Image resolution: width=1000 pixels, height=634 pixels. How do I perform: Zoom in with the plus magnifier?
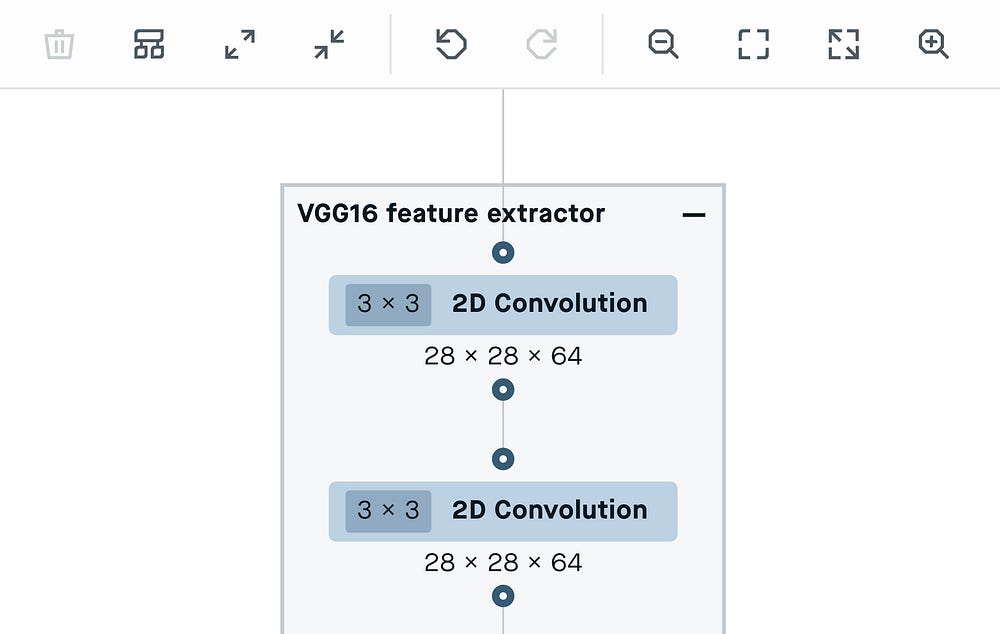click(x=933, y=44)
